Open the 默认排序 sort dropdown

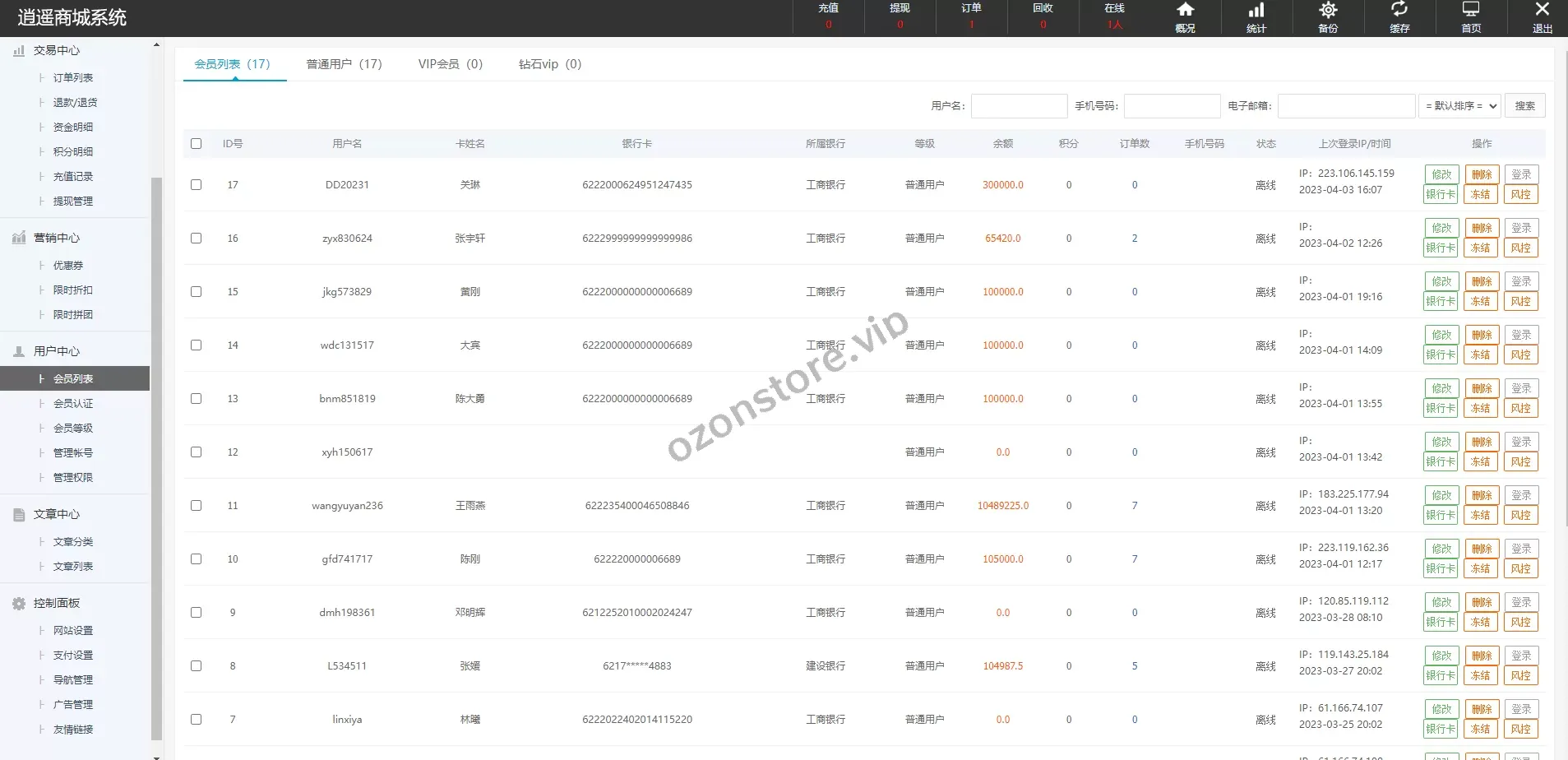[1460, 106]
